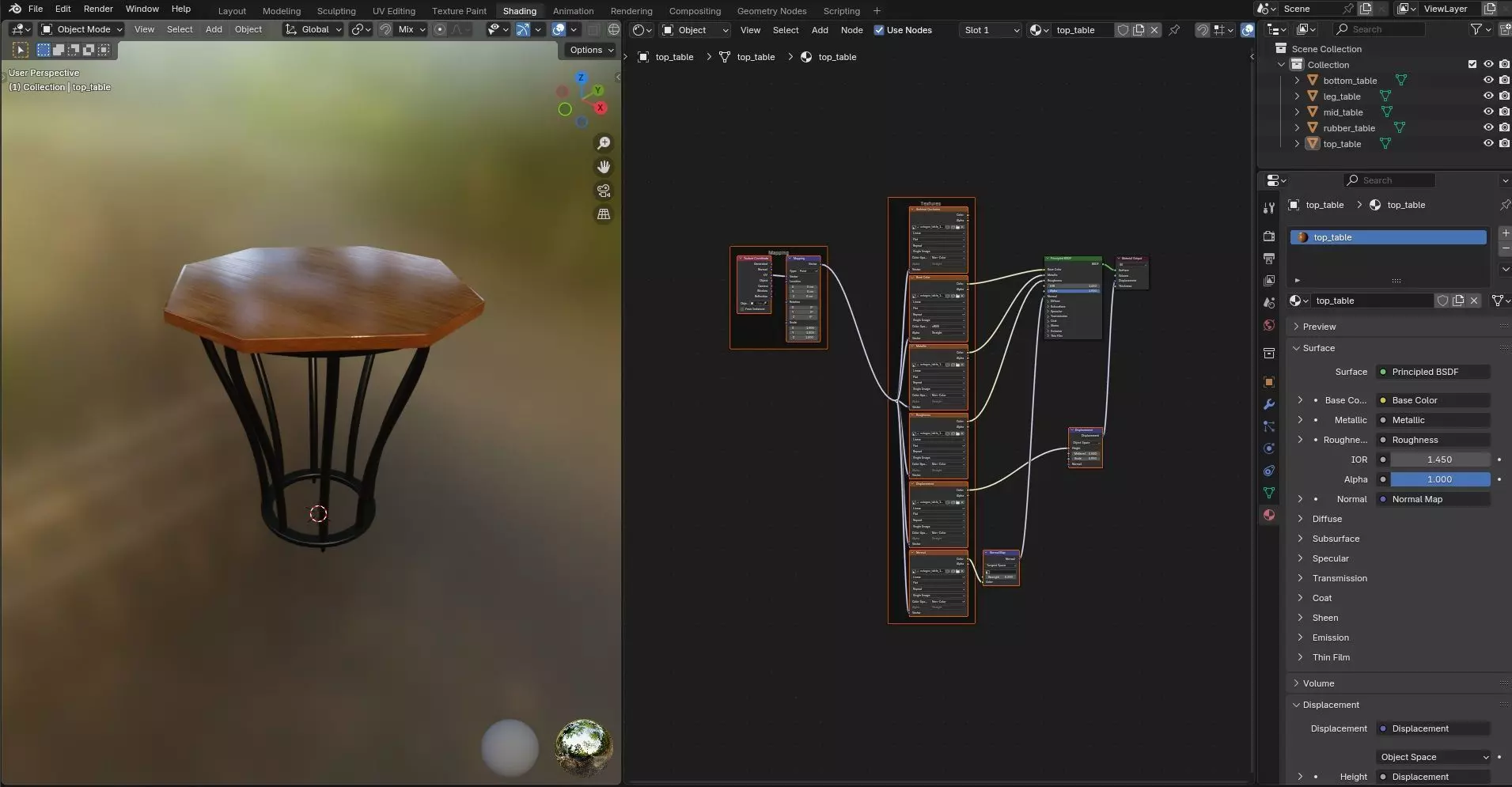This screenshot has height=787, width=1512.
Task: Open the Render properties tab icon
Action: pyautogui.click(x=1269, y=236)
